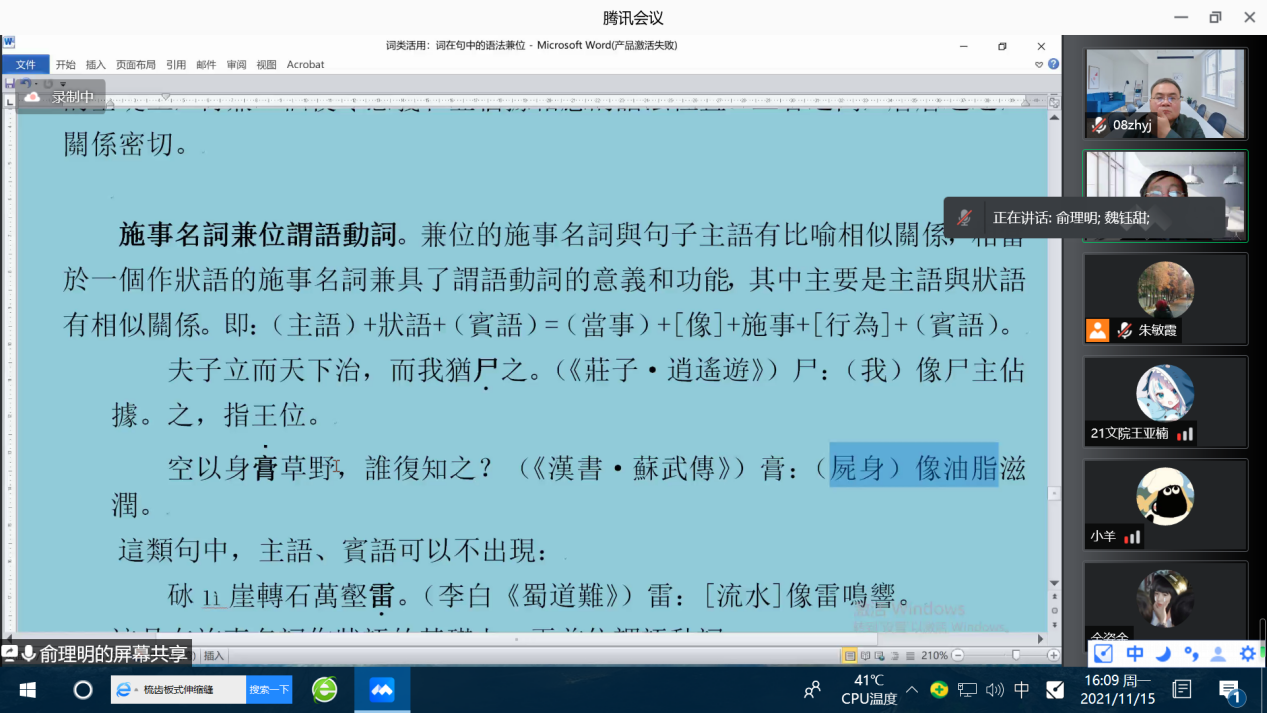Switch to print layout view button
Screen dimensions: 1267x713
click(x=850, y=655)
